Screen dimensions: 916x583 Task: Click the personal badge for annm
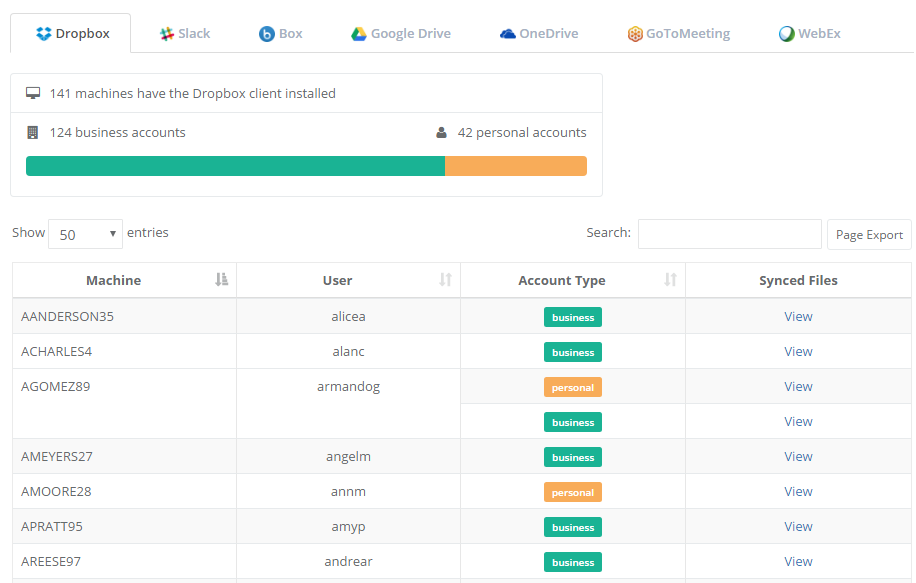coord(572,492)
